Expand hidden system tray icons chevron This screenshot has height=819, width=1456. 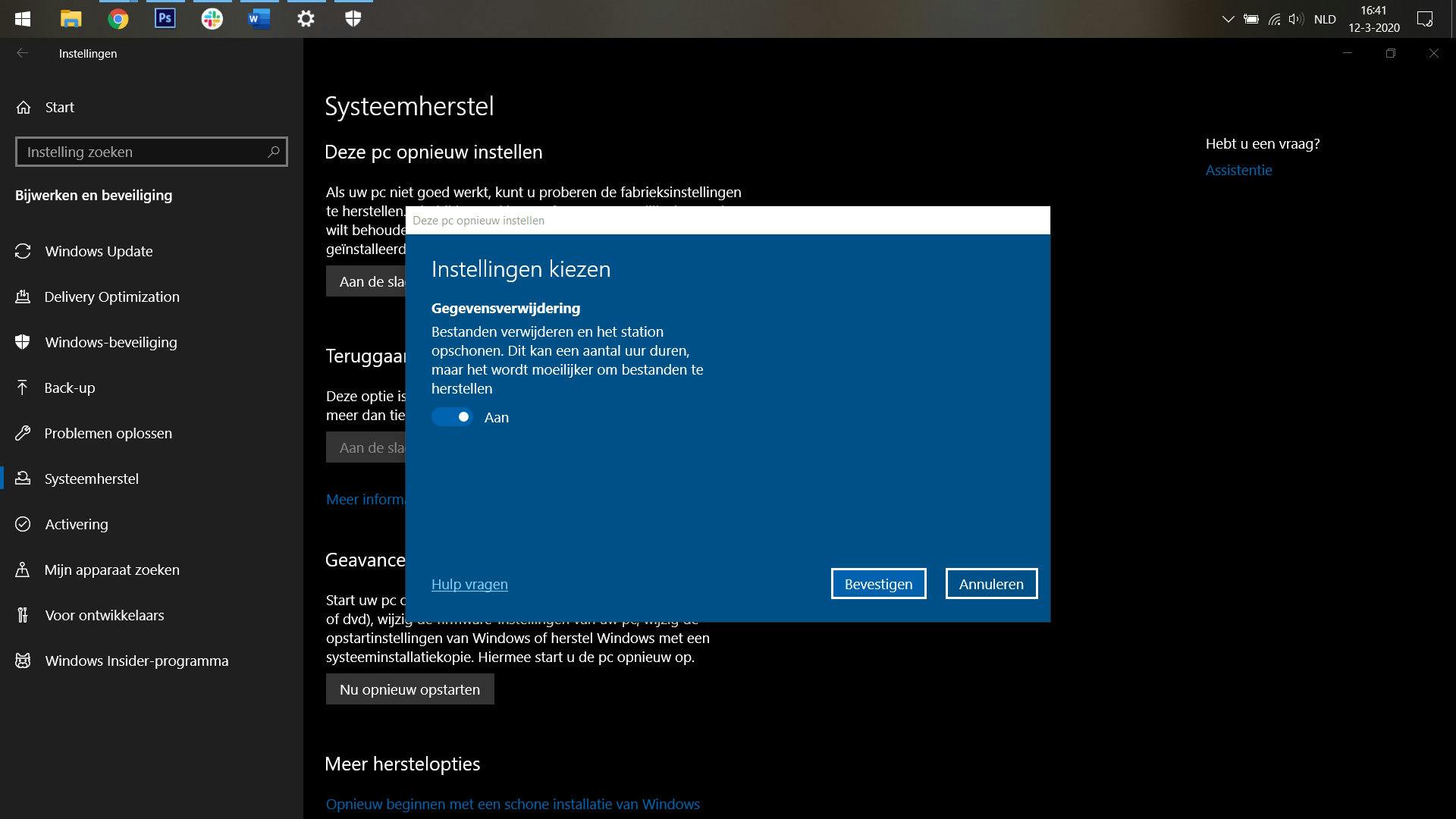(x=1228, y=19)
